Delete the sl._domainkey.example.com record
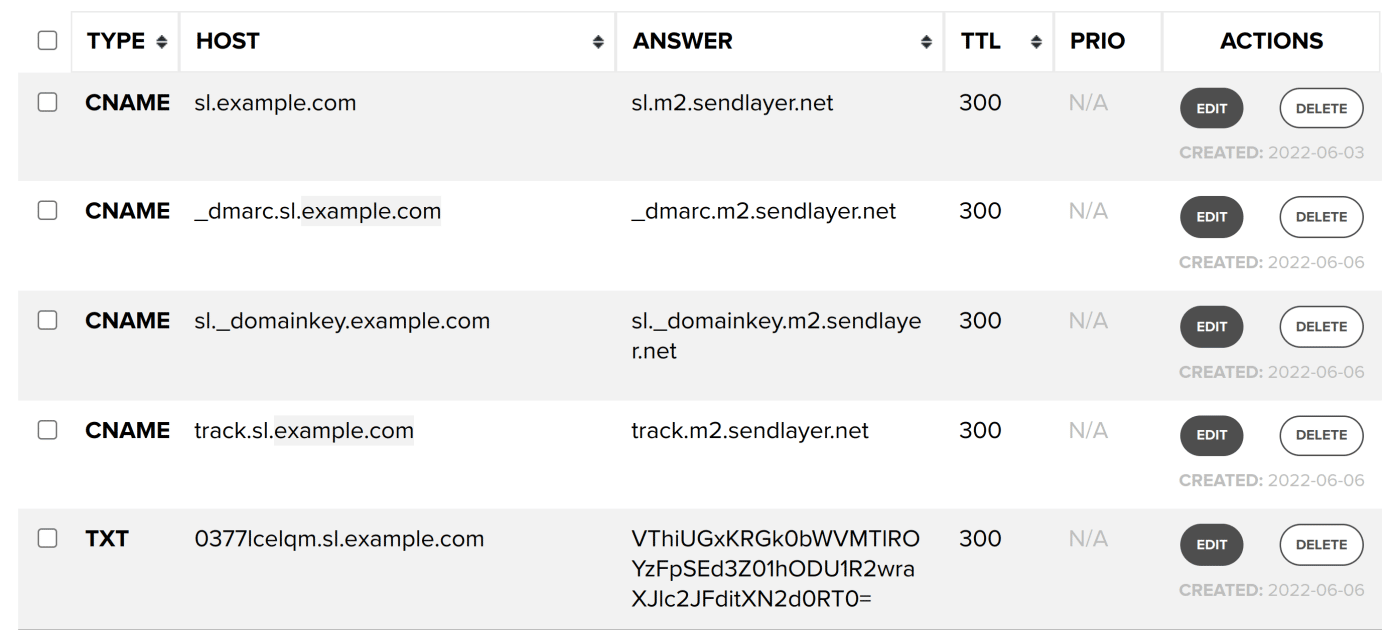 [1321, 326]
